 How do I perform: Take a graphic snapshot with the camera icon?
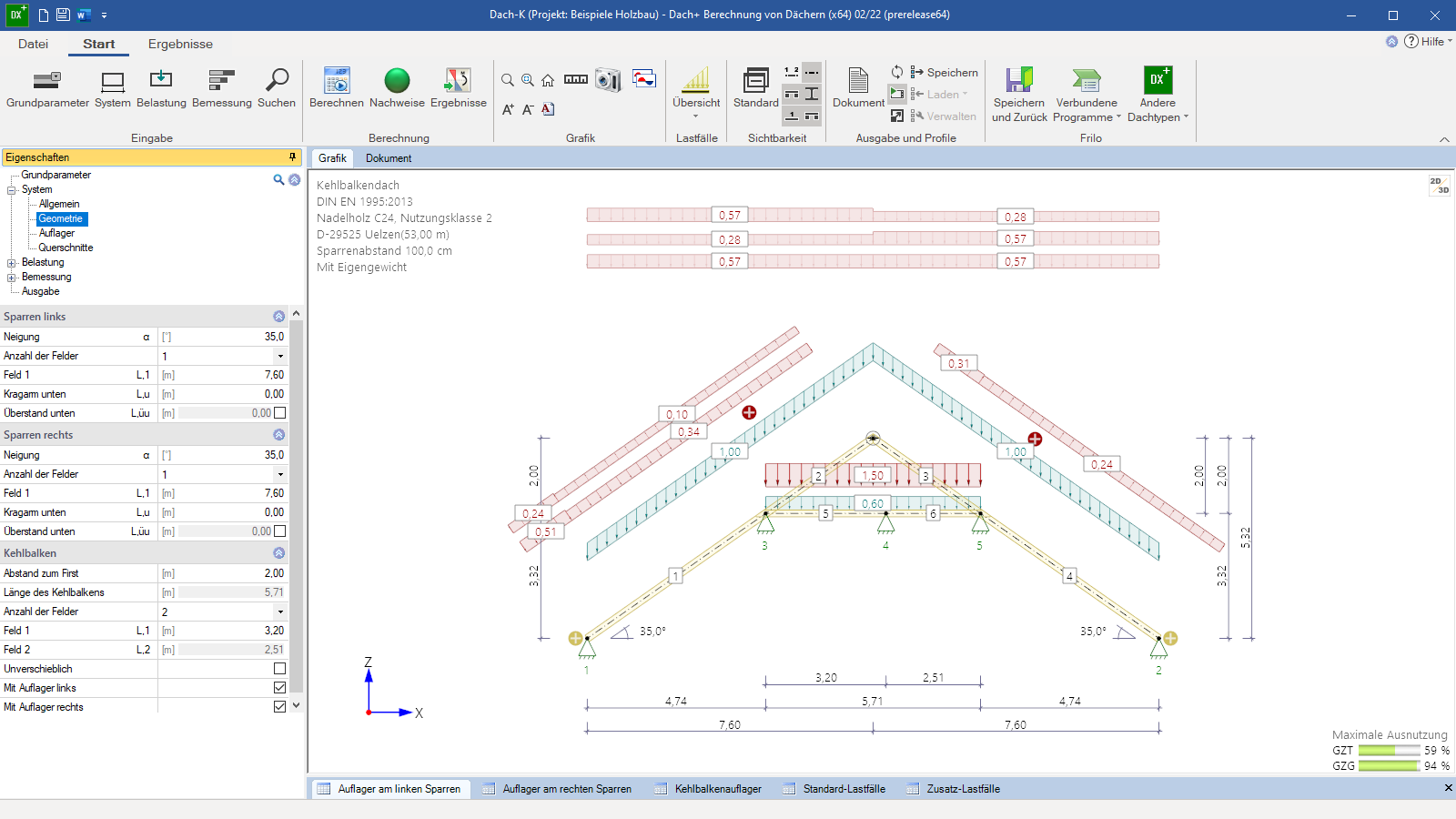[608, 80]
